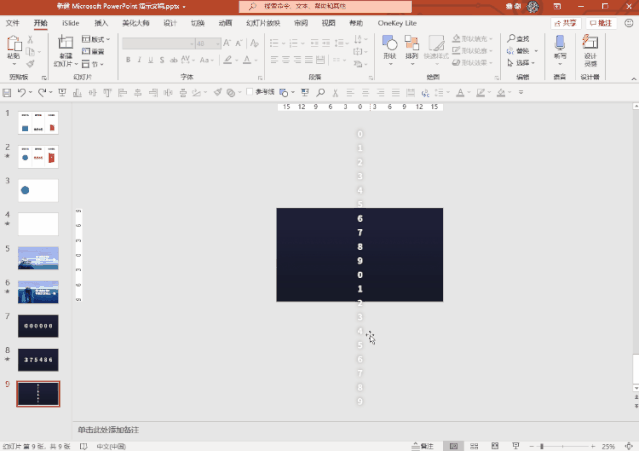Open the Customize Quick Access Toolbar dropdown
Image resolution: width=639 pixels, height=451 pixels.
(x=521, y=92)
